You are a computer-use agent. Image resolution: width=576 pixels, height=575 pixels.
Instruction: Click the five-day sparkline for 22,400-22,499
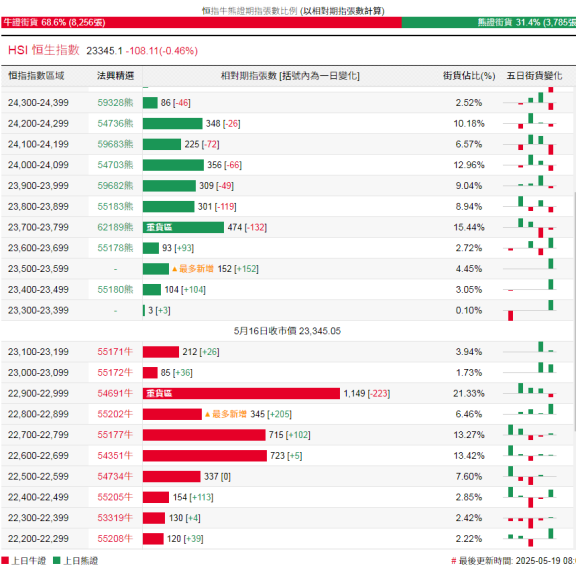529,497
